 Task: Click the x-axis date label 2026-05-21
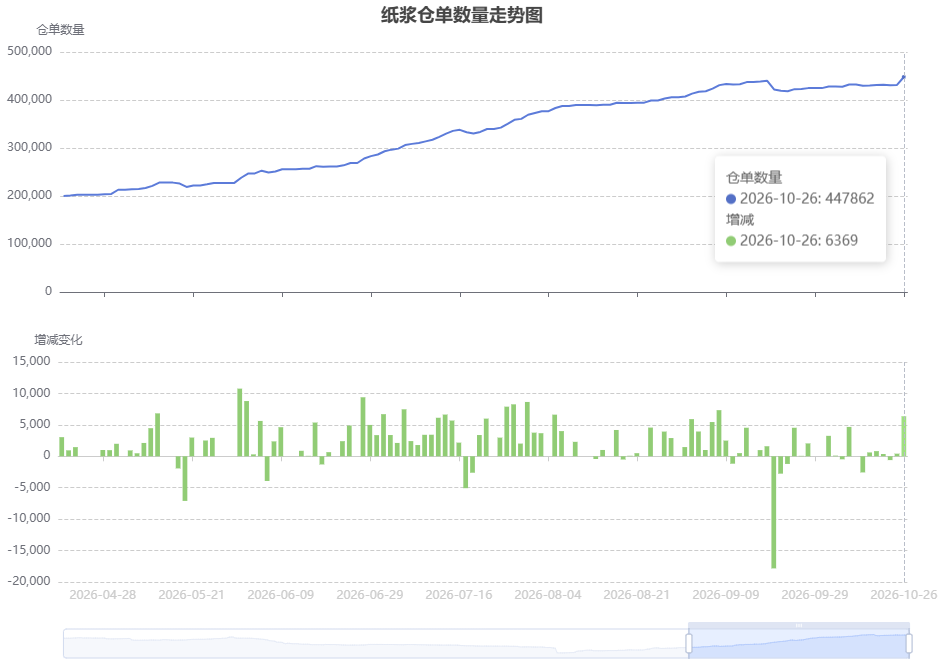[x=191, y=595]
